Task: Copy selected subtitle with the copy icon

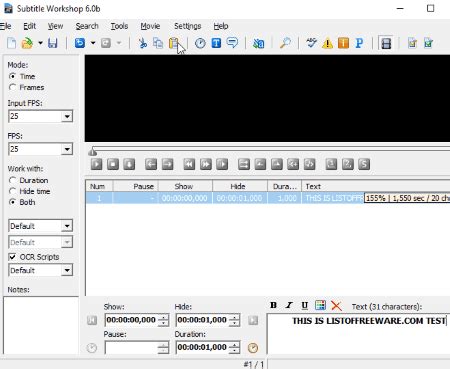Action: [x=158, y=43]
